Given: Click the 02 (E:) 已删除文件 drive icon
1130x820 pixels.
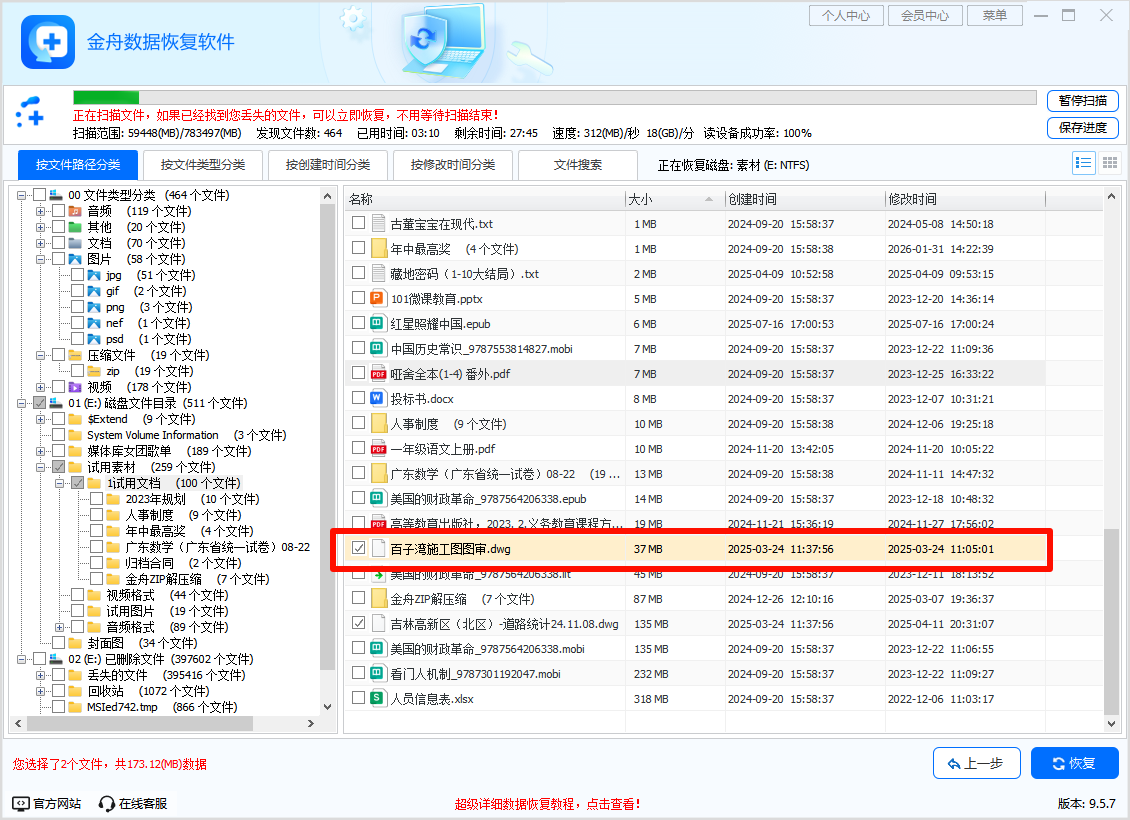Looking at the screenshot, I should pos(55,659).
